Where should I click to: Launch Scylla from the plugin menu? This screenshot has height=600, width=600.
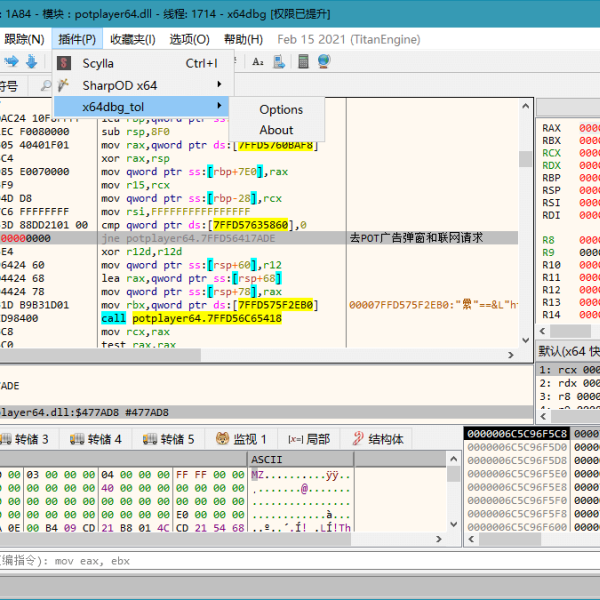click(143, 63)
